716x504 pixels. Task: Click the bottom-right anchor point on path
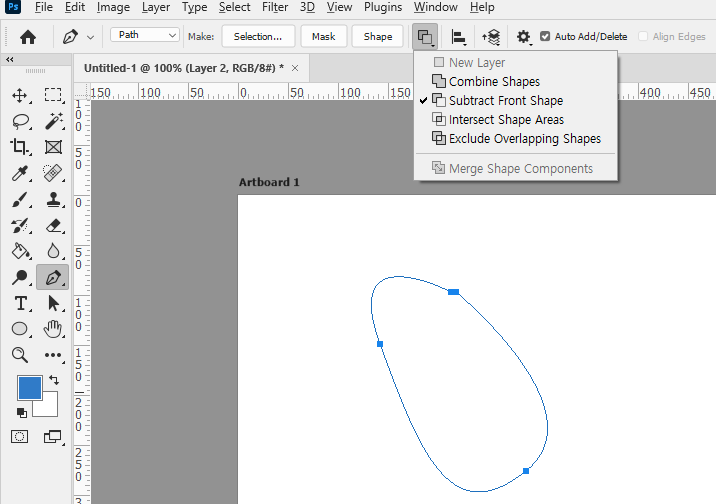pos(526,471)
